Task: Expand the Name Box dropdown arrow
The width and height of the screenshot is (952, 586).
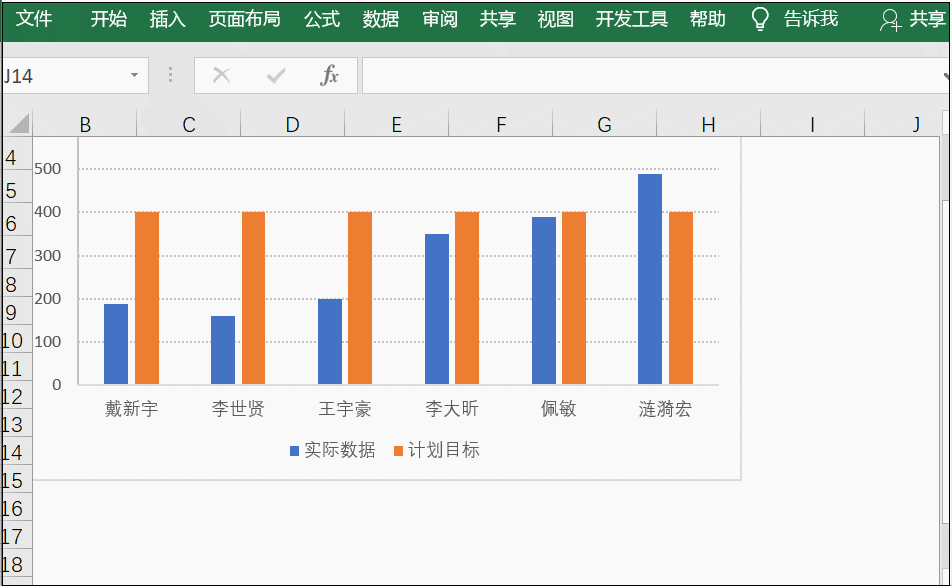Action: tap(134, 75)
